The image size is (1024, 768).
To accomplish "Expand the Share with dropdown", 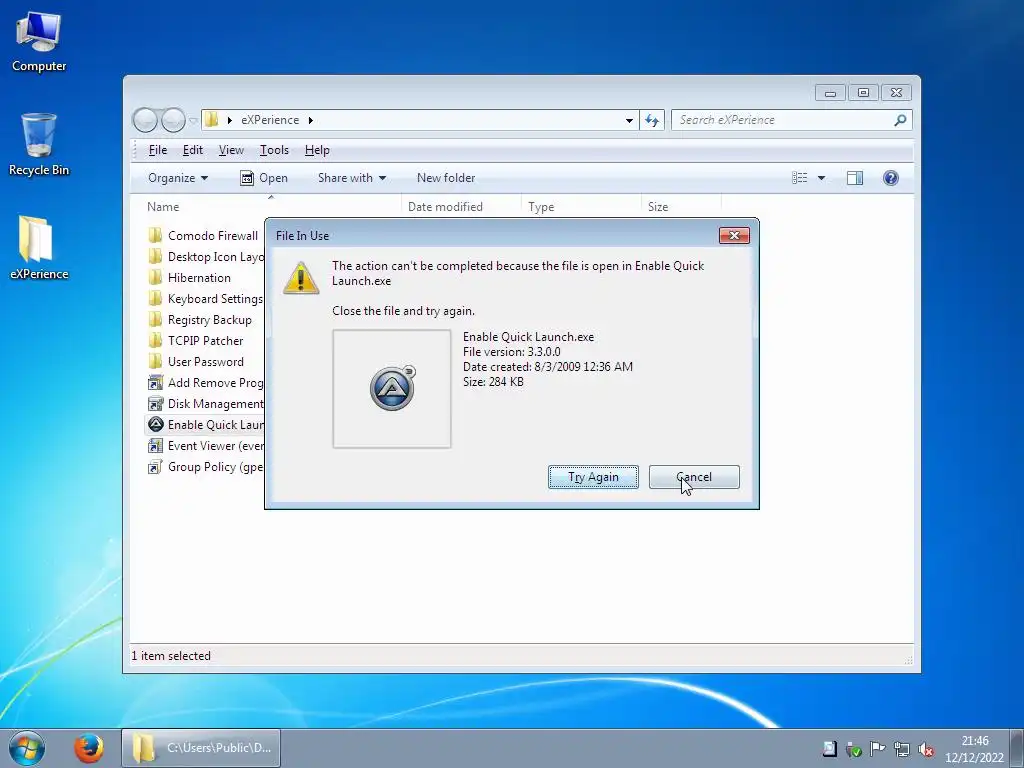I will pyautogui.click(x=352, y=178).
